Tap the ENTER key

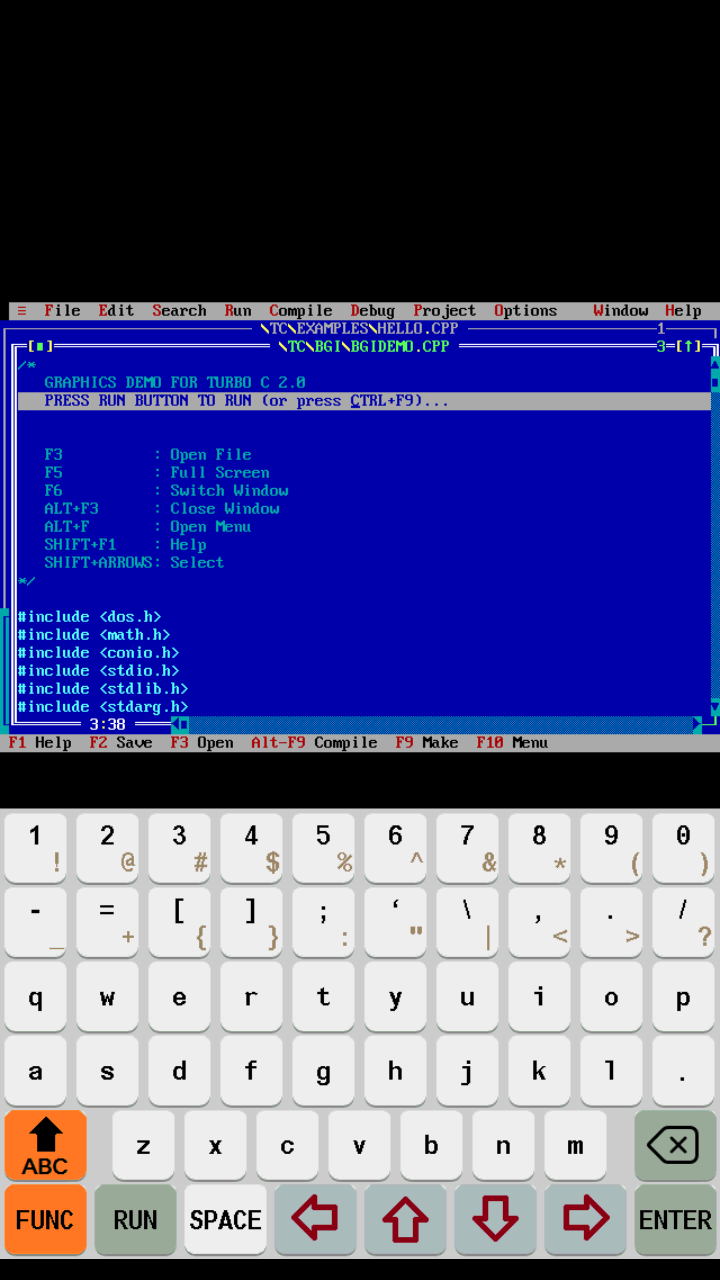[x=675, y=1220]
